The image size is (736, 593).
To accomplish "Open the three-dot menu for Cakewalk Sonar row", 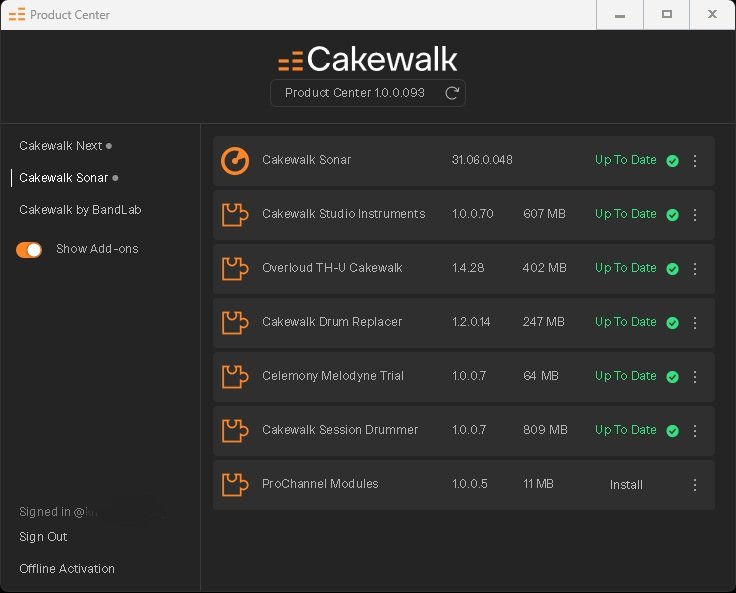I will (695, 161).
